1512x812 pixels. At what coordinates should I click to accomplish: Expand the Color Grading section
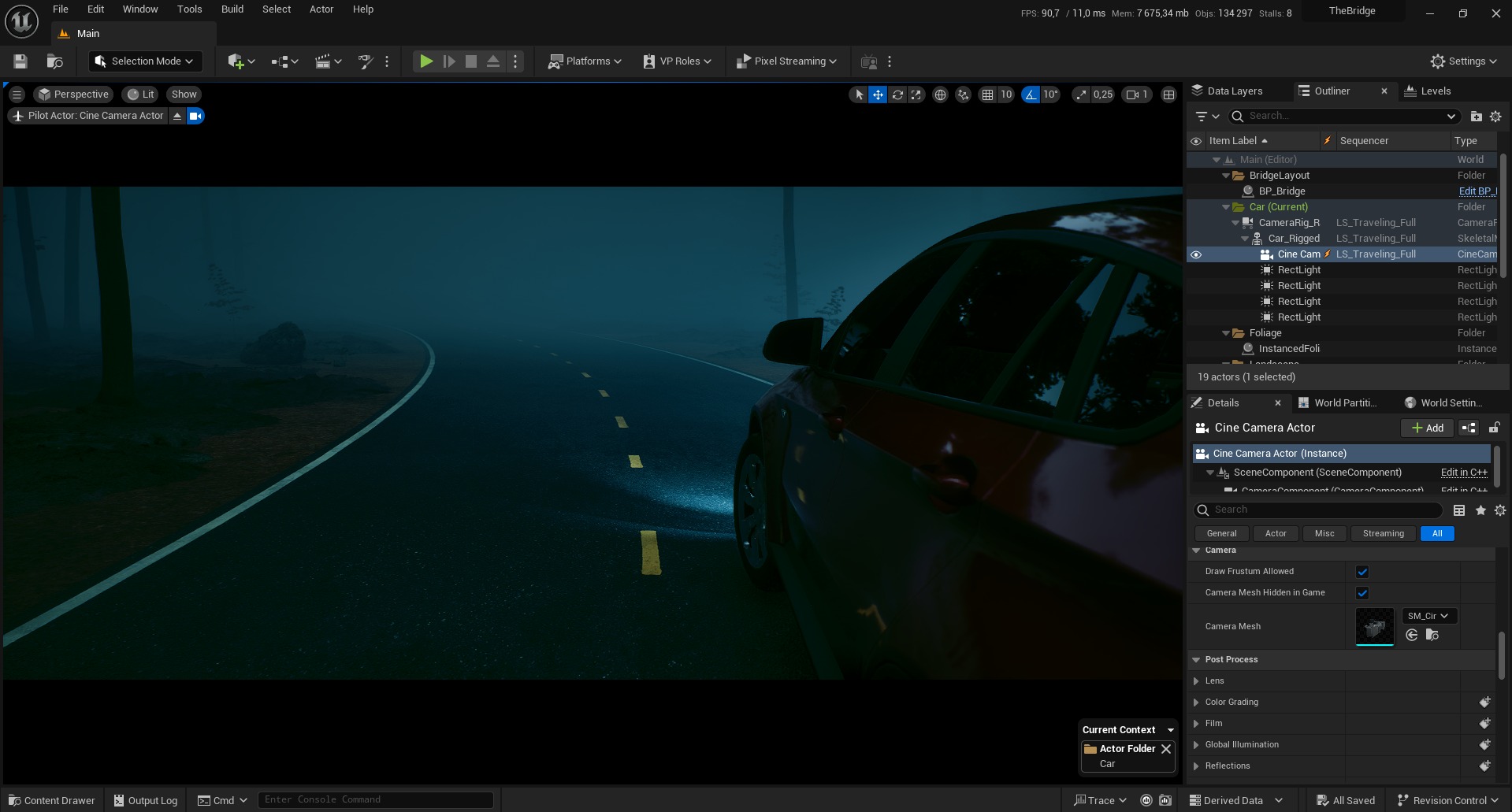(x=1197, y=703)
